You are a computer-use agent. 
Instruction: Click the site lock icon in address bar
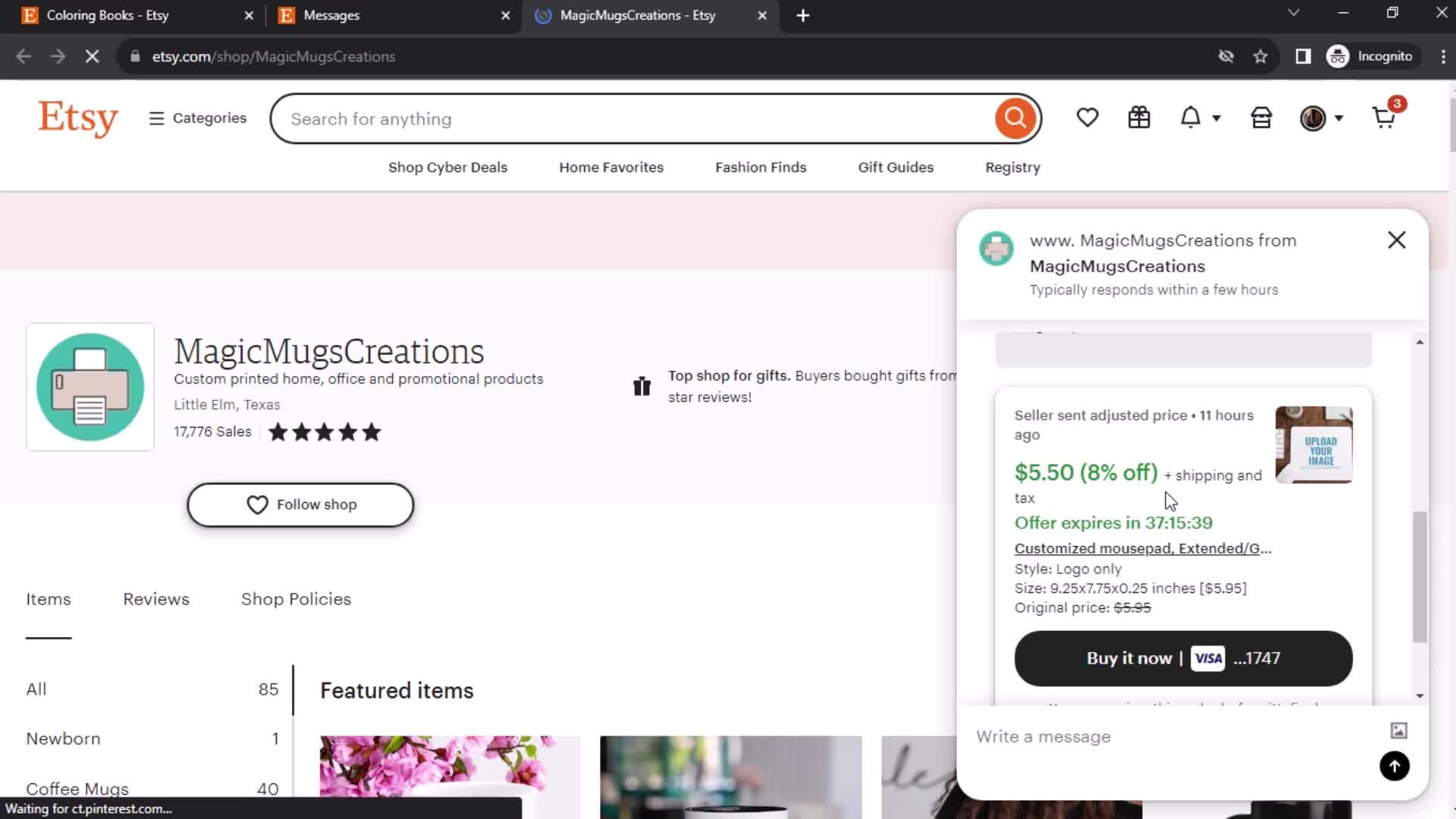[135, 56]
